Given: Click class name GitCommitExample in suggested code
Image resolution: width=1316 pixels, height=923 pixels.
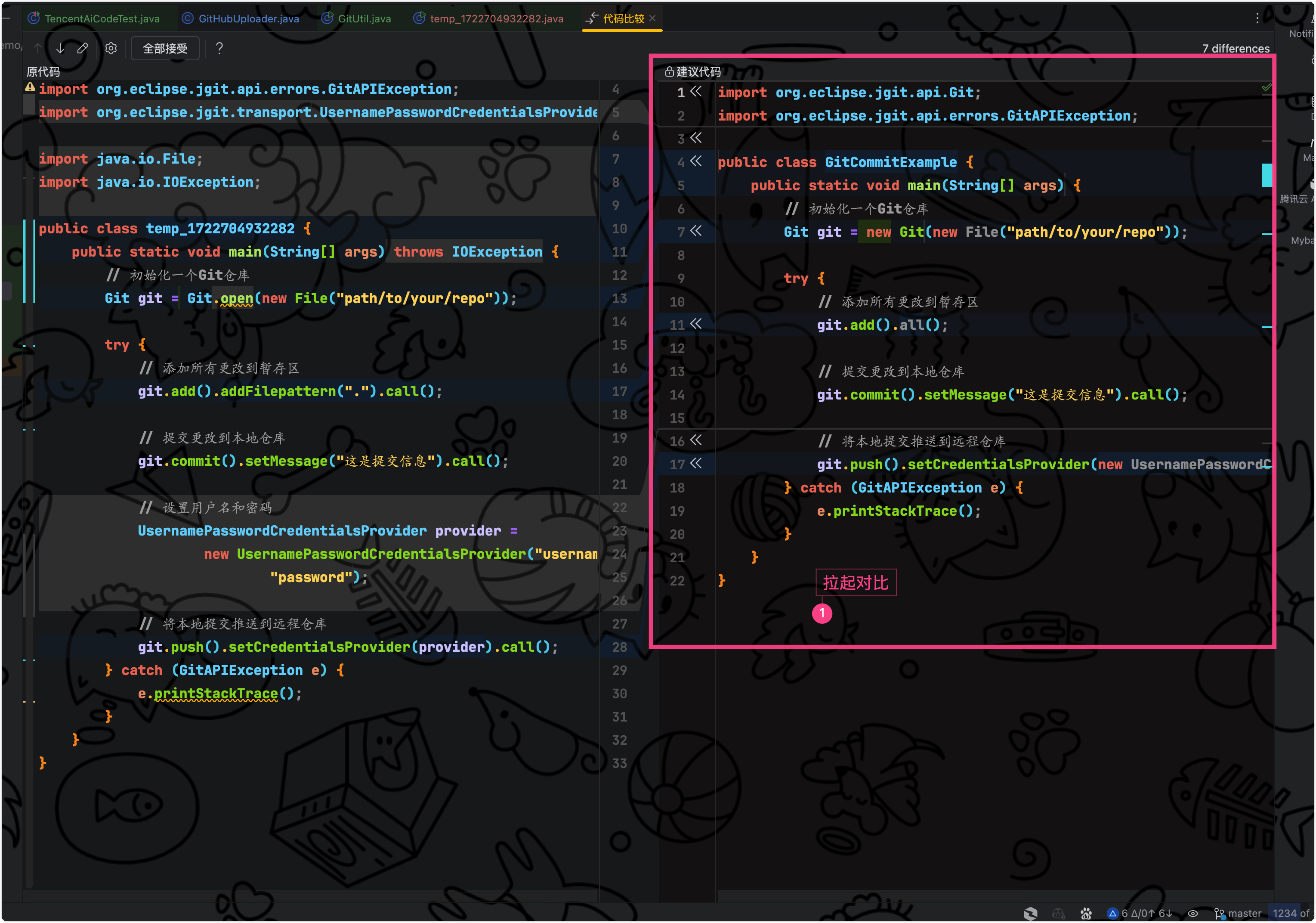Looking at the screenshot, I should coord(891,162).
